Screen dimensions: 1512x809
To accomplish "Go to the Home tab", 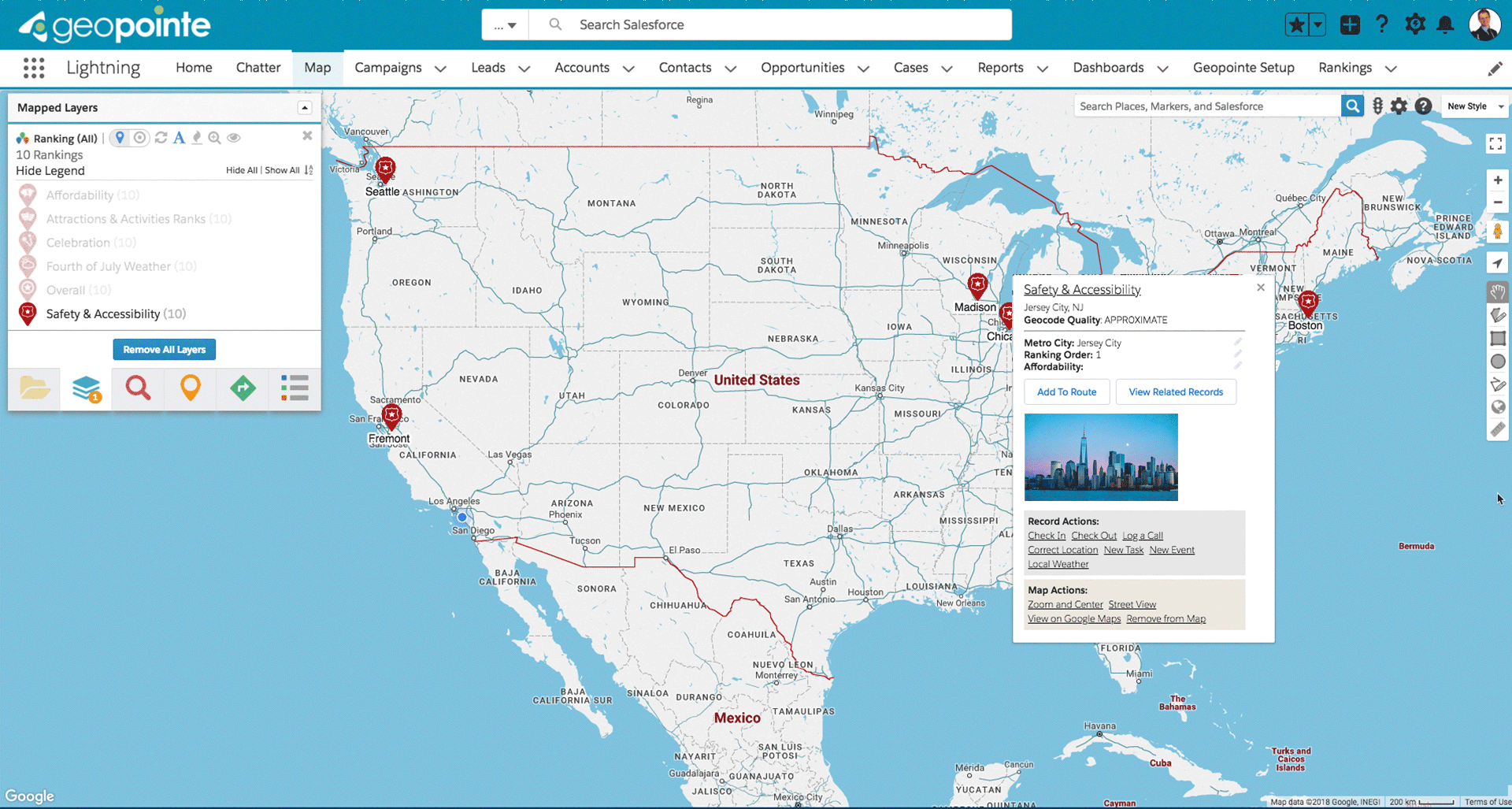I will 194,68.
